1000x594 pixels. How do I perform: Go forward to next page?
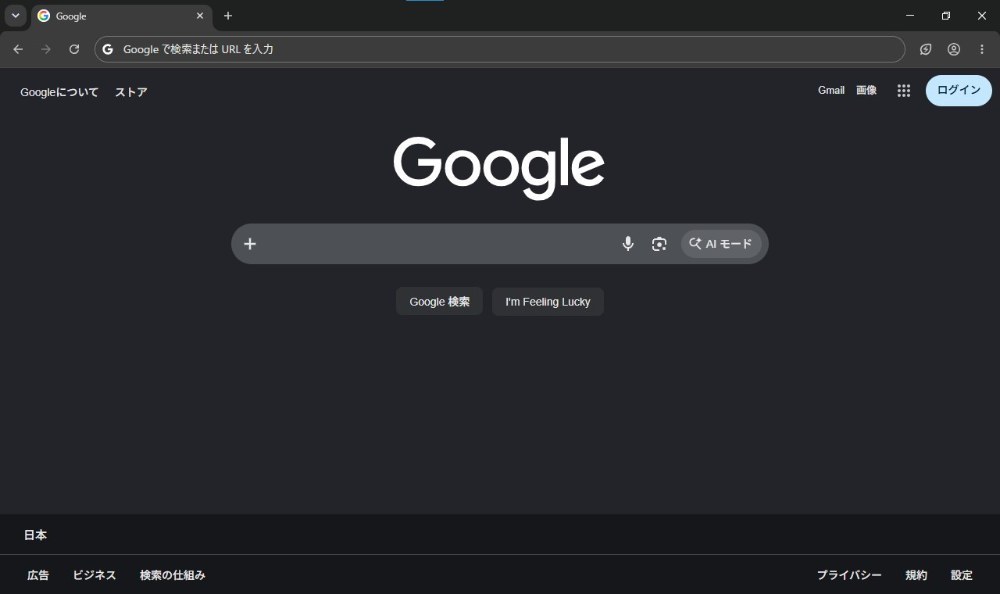46,49
